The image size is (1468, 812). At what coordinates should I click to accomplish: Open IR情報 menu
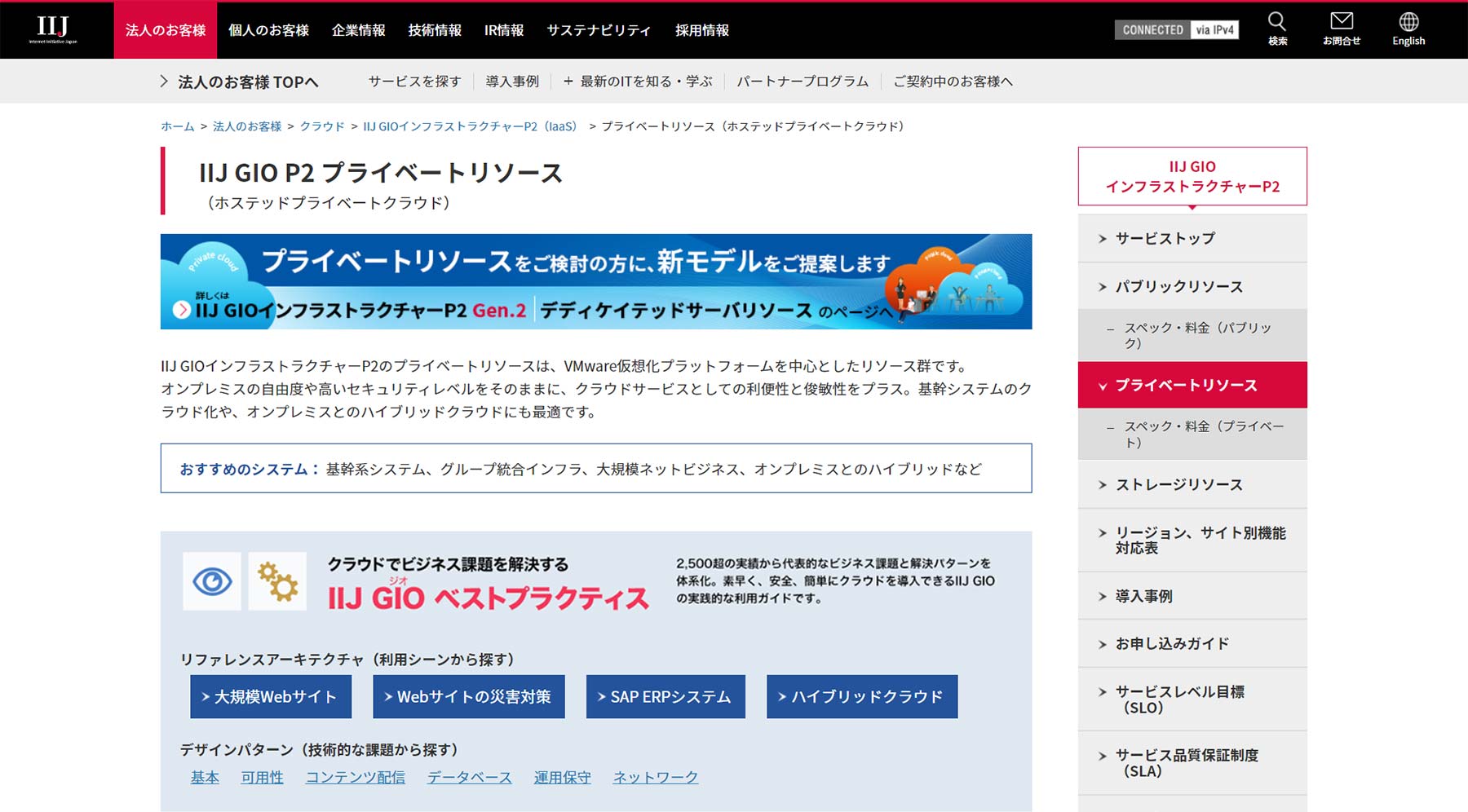(x=504, y=30)
